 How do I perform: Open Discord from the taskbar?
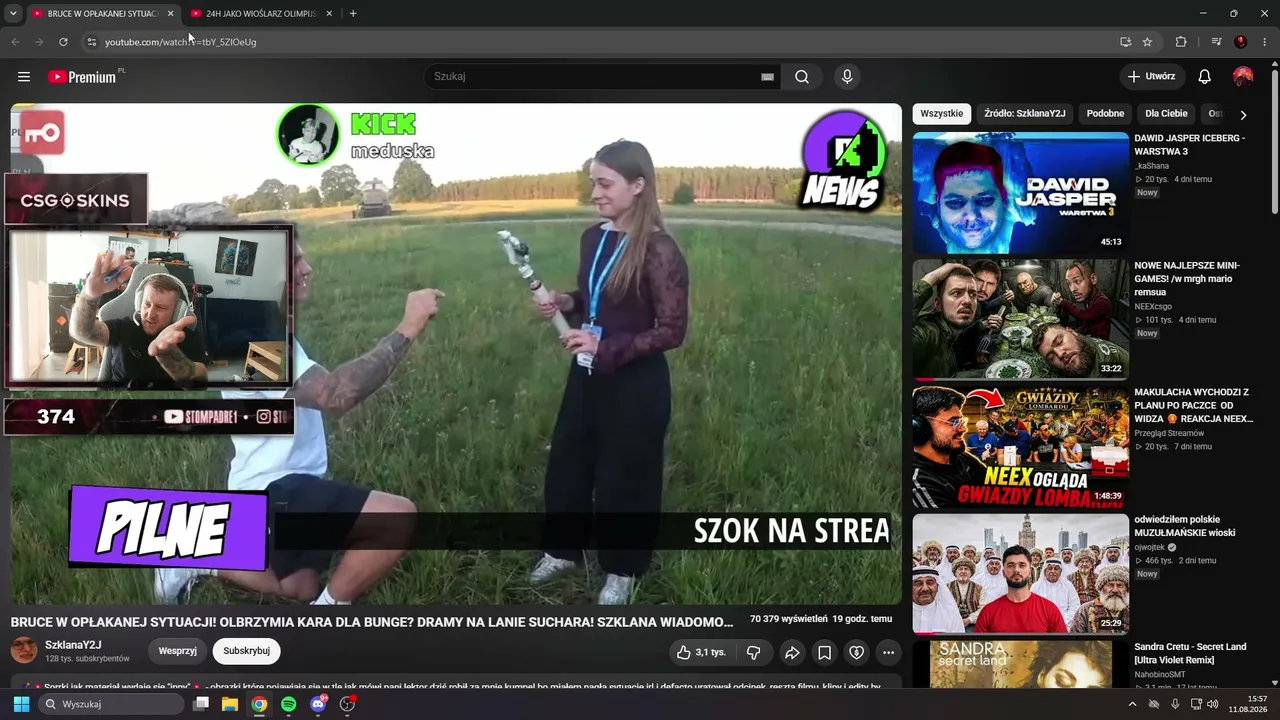click(318, 704)
